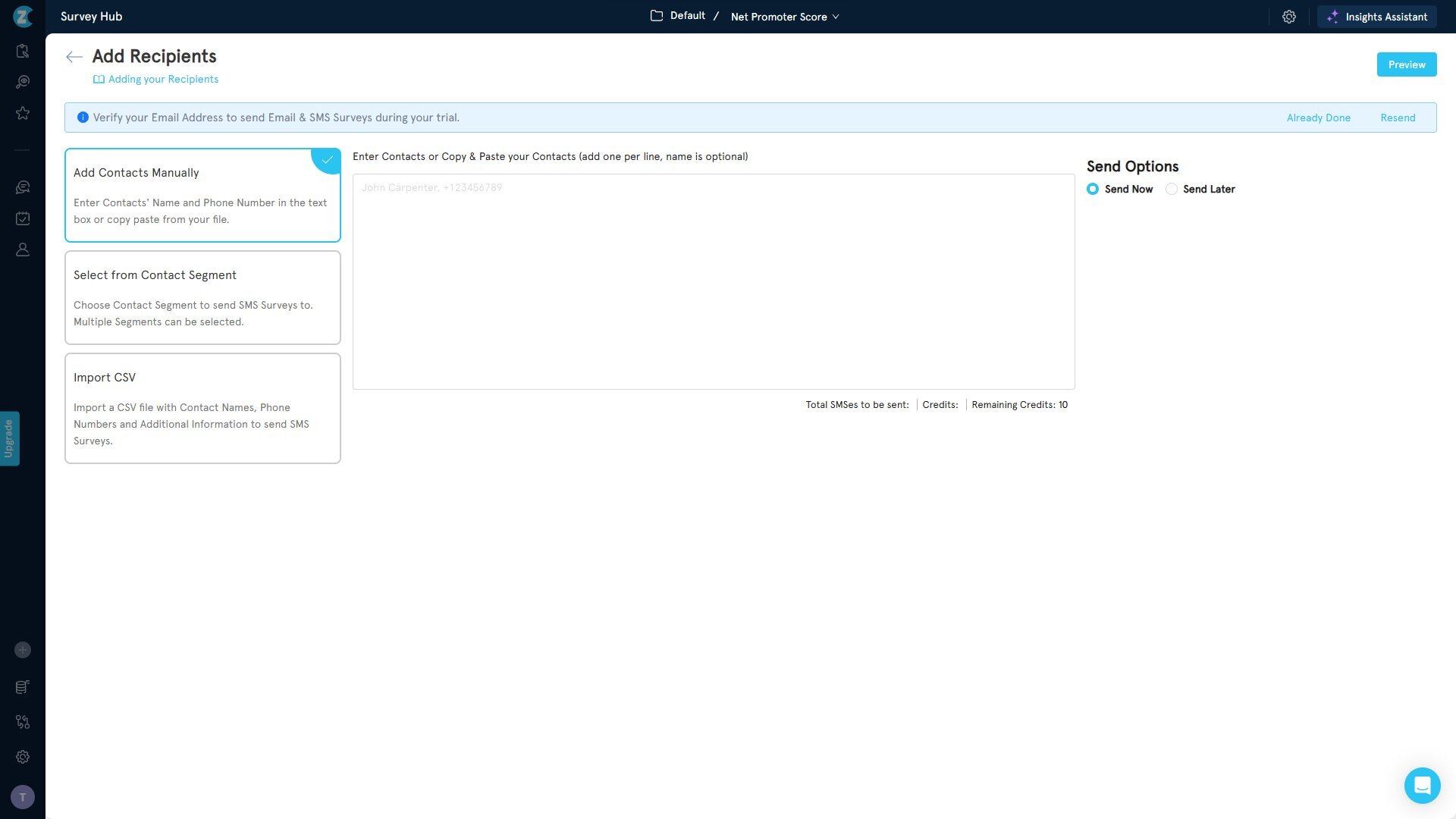
Task: Click the info icon in verification banner
Action: click(83, 118)
